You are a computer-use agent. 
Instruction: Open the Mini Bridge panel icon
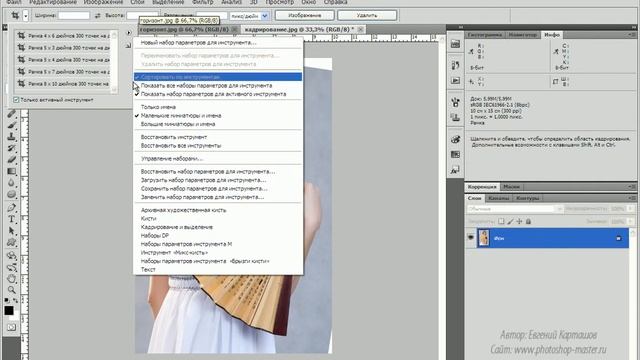[x=456, y=44]
